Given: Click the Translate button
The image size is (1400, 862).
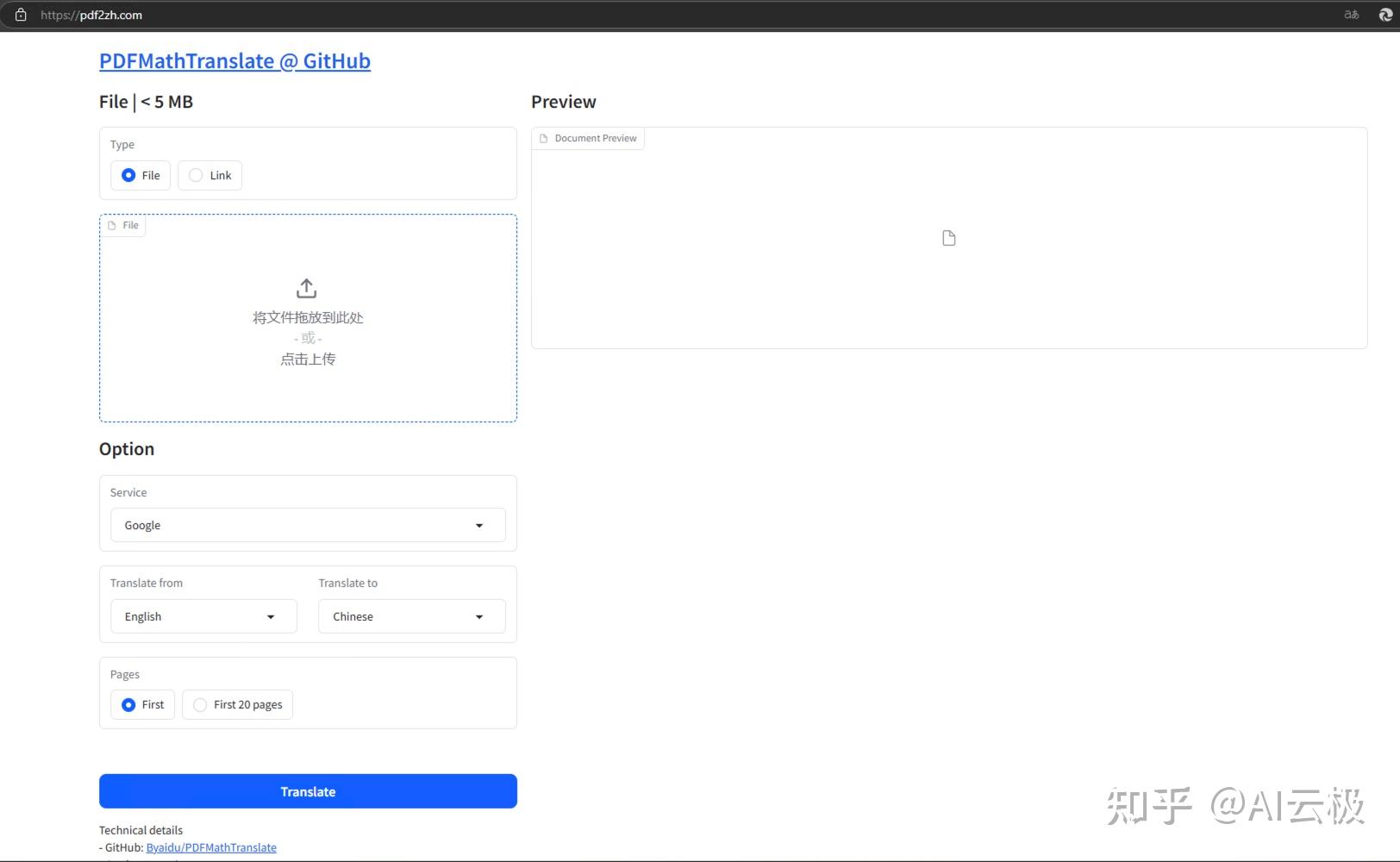Looking at the screenshot, I should 308,790.
